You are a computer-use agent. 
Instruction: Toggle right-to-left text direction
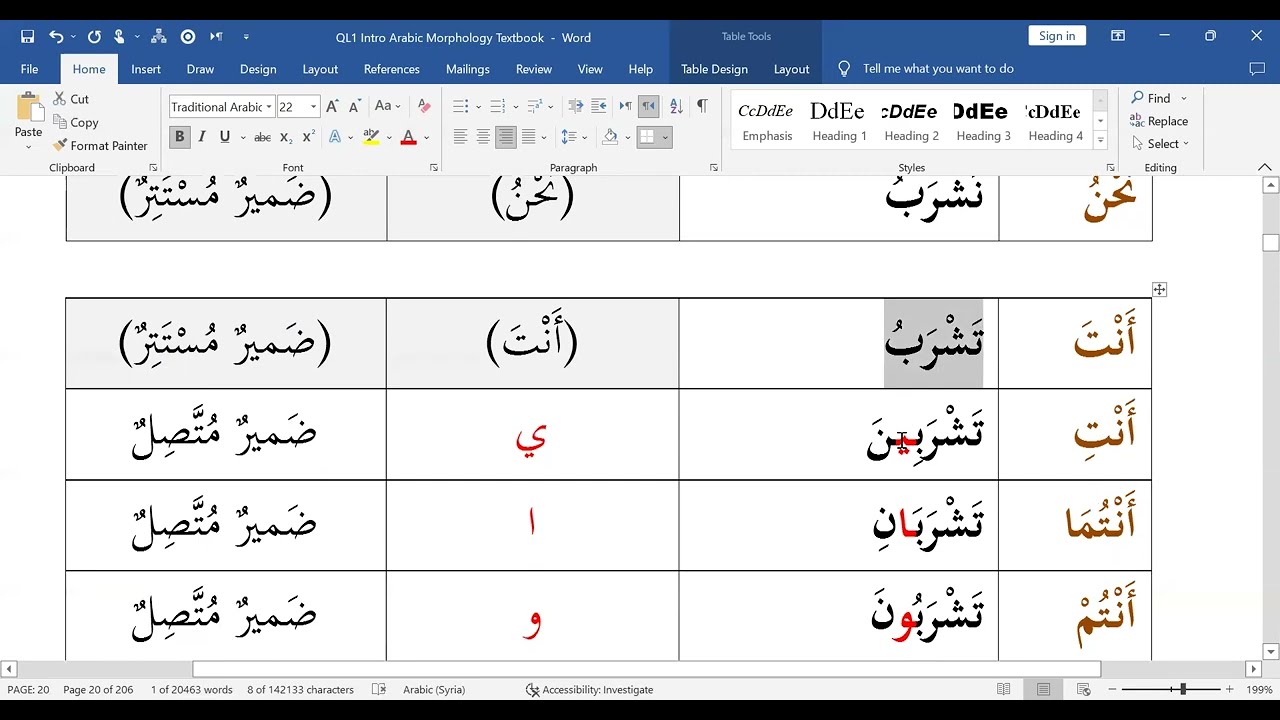coord(648,106)
